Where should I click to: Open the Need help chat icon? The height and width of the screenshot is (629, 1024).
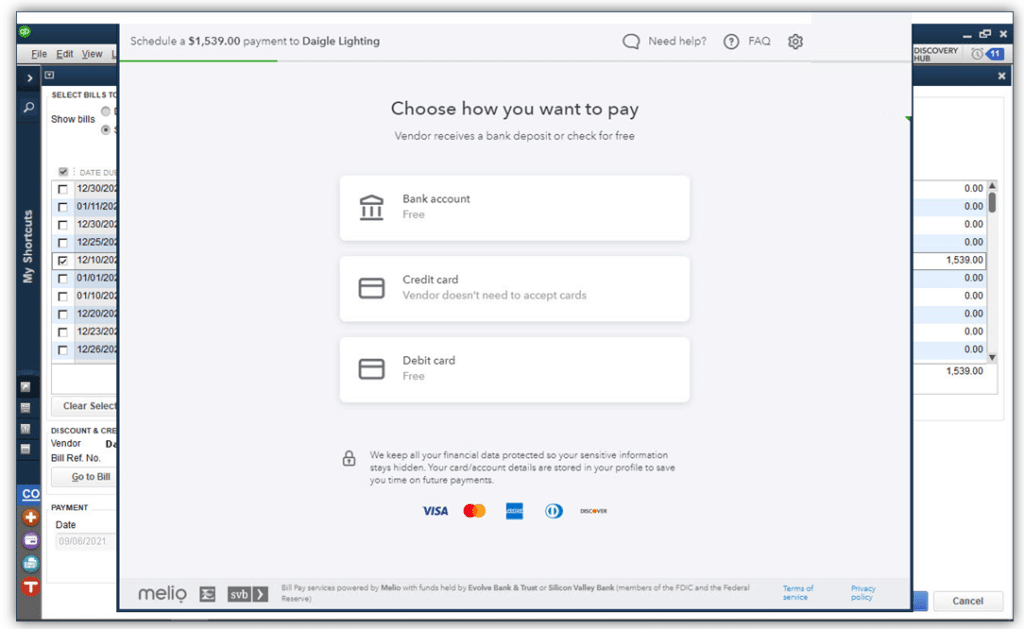coord(631,41)
